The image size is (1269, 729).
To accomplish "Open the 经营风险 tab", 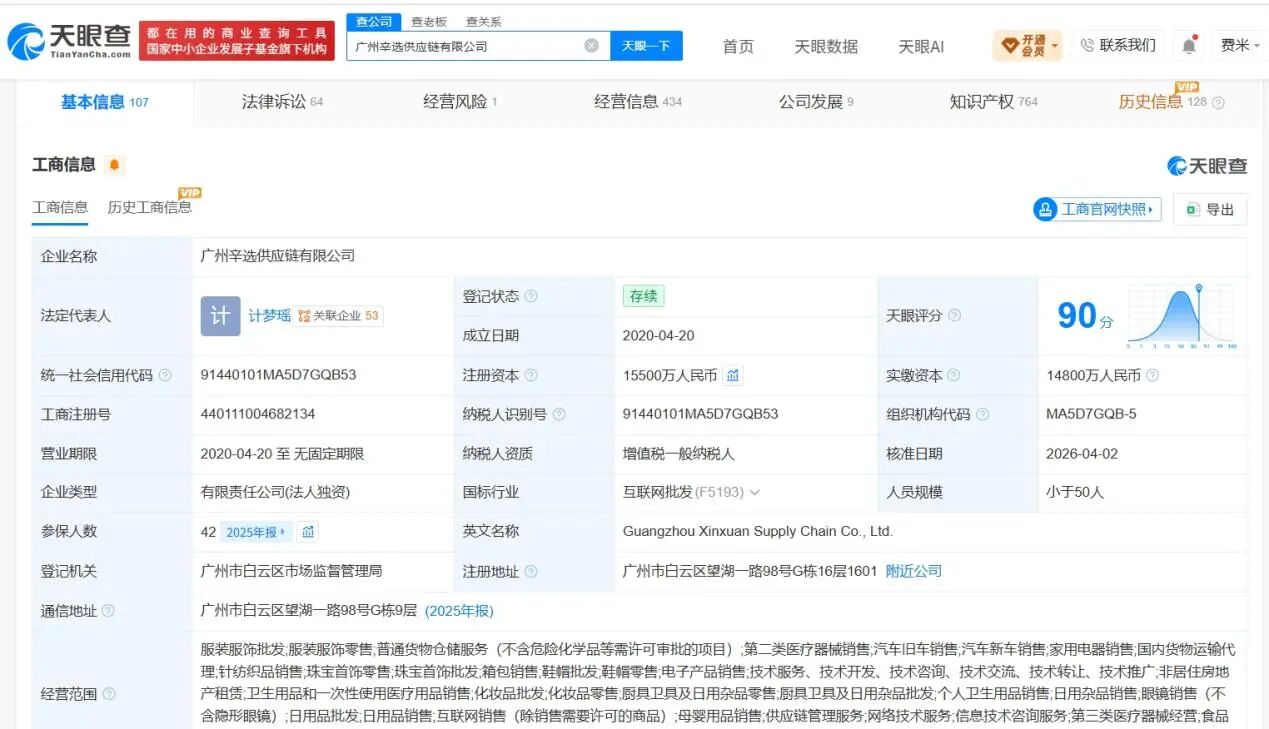I will click(x=460, y=102).
